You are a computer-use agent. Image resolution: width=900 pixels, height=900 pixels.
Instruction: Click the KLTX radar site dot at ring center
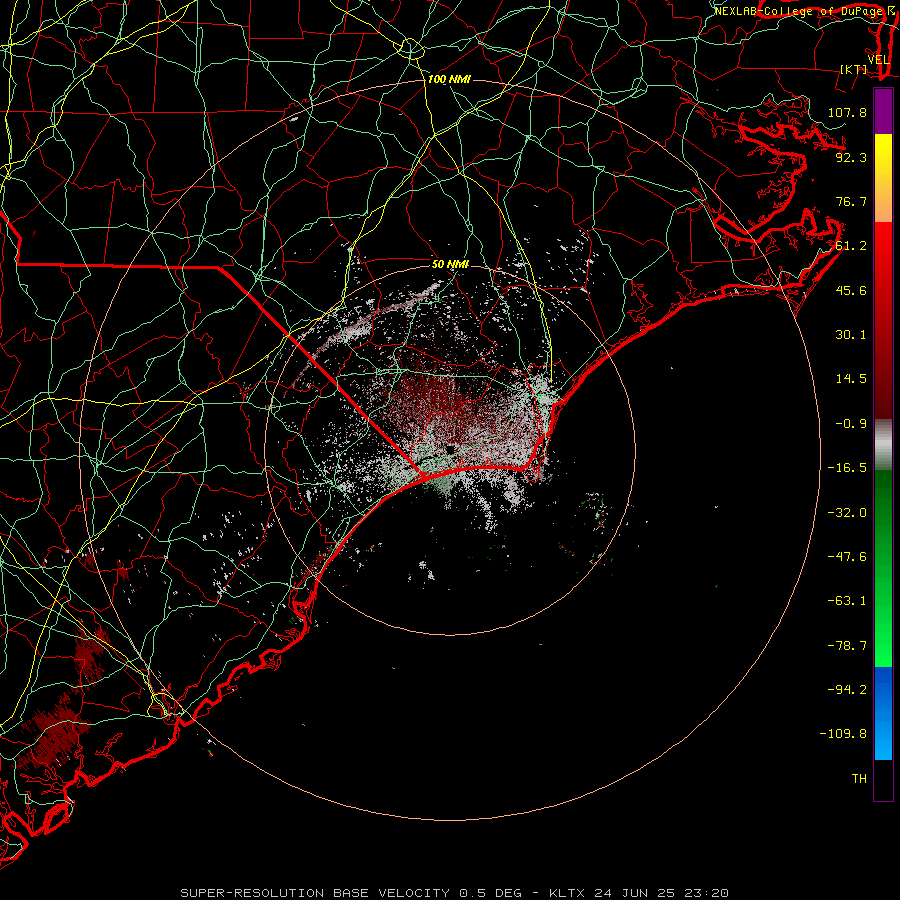coord(450,449)
